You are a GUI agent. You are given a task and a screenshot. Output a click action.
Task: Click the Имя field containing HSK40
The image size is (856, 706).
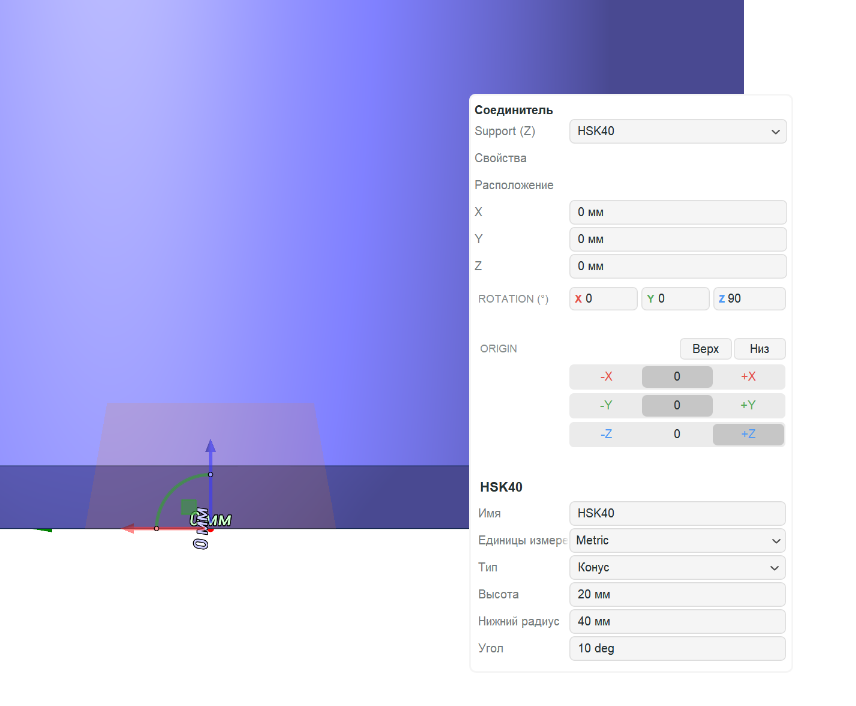click(677, 513)
